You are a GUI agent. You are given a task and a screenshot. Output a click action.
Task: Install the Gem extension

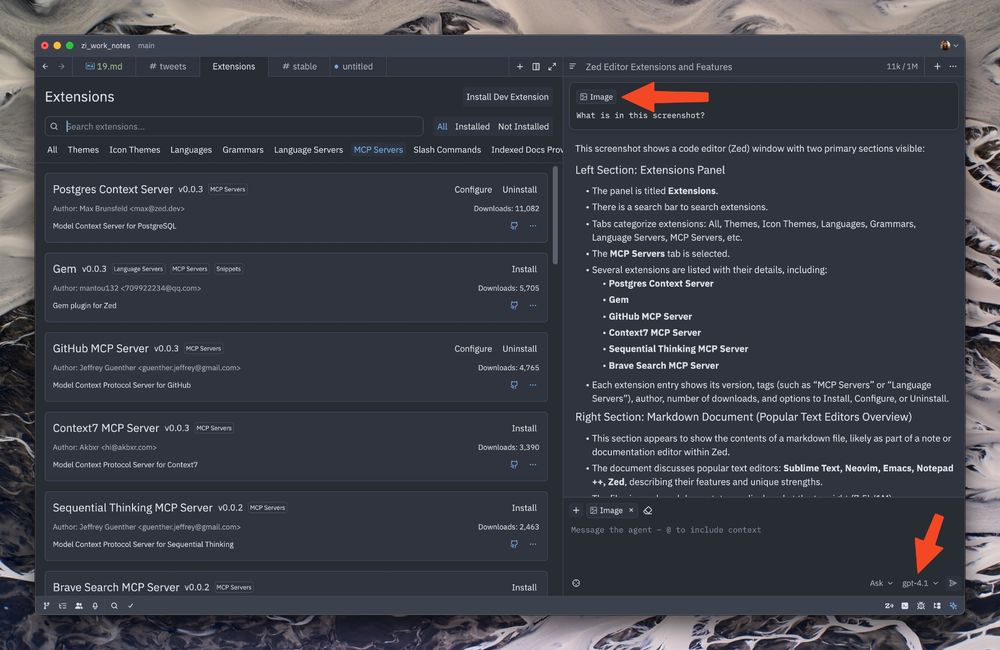tap(524, 269)
